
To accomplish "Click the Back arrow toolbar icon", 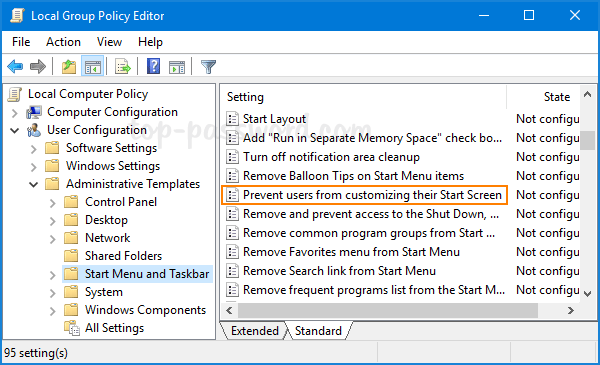I will (15, 67).
